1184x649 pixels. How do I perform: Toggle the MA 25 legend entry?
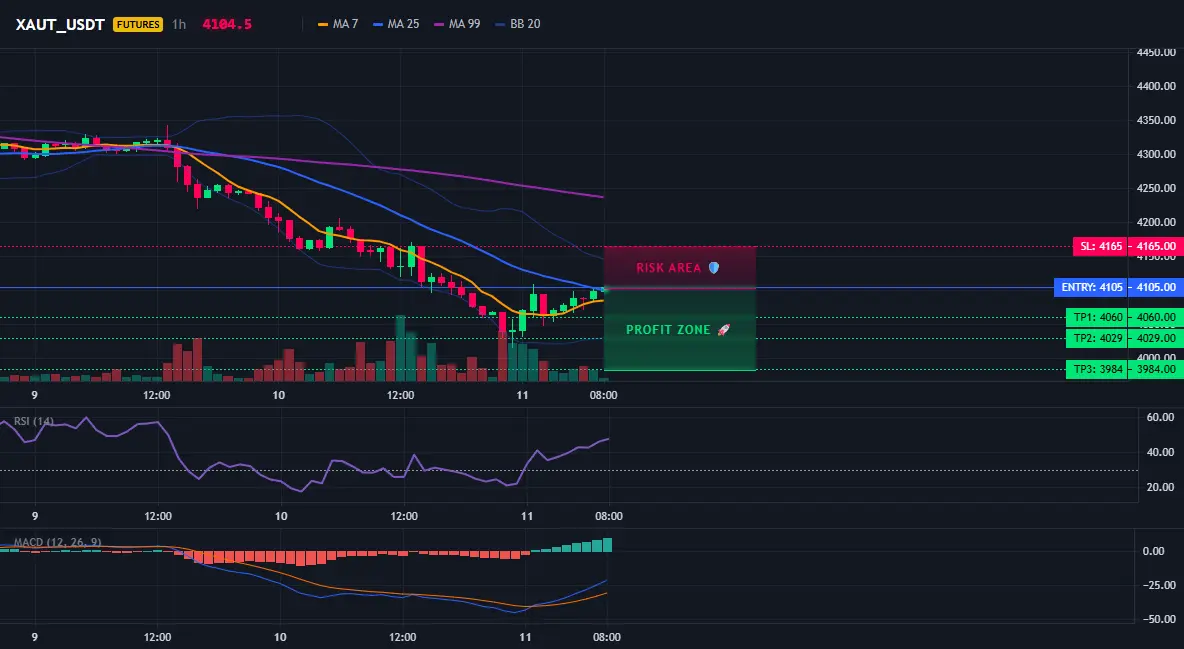coord(396,24)
